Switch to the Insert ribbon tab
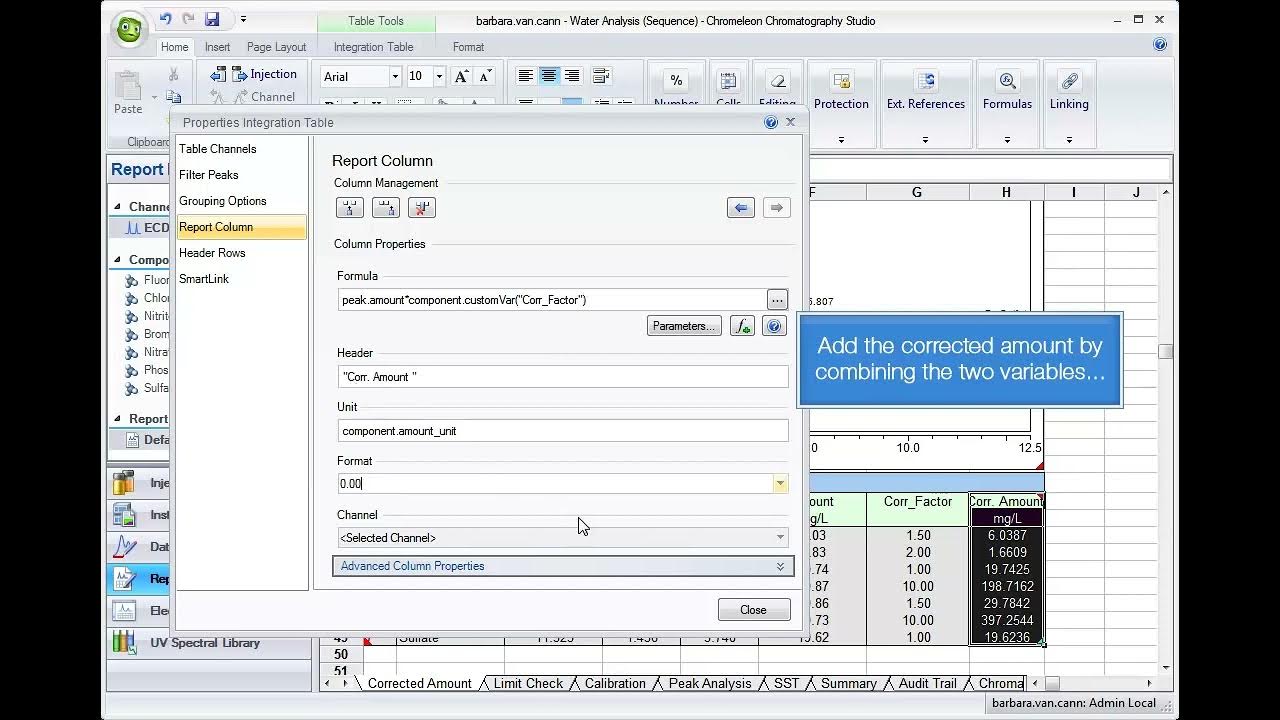 [217, 47]
